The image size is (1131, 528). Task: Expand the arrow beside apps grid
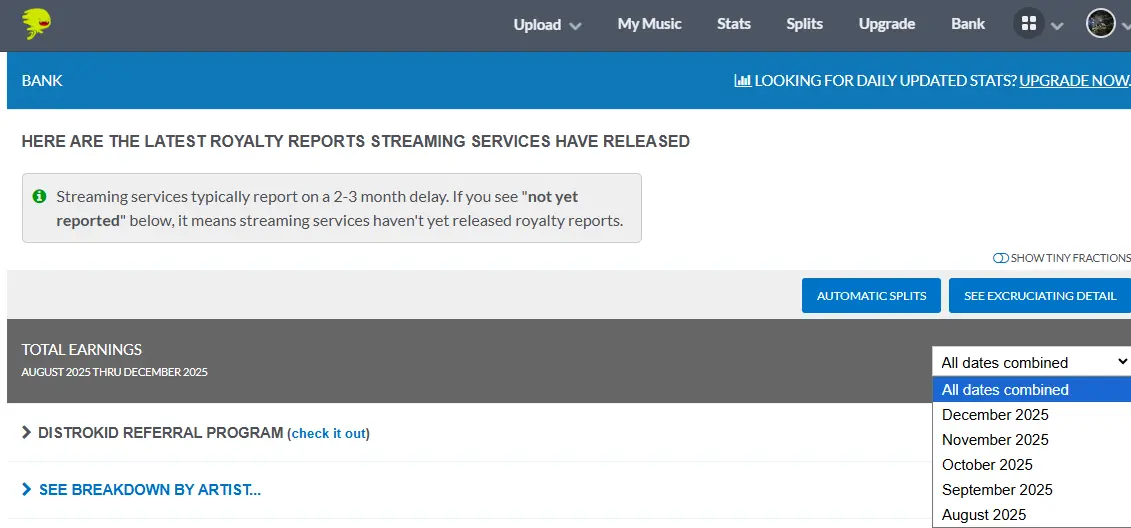(1057, 26)
